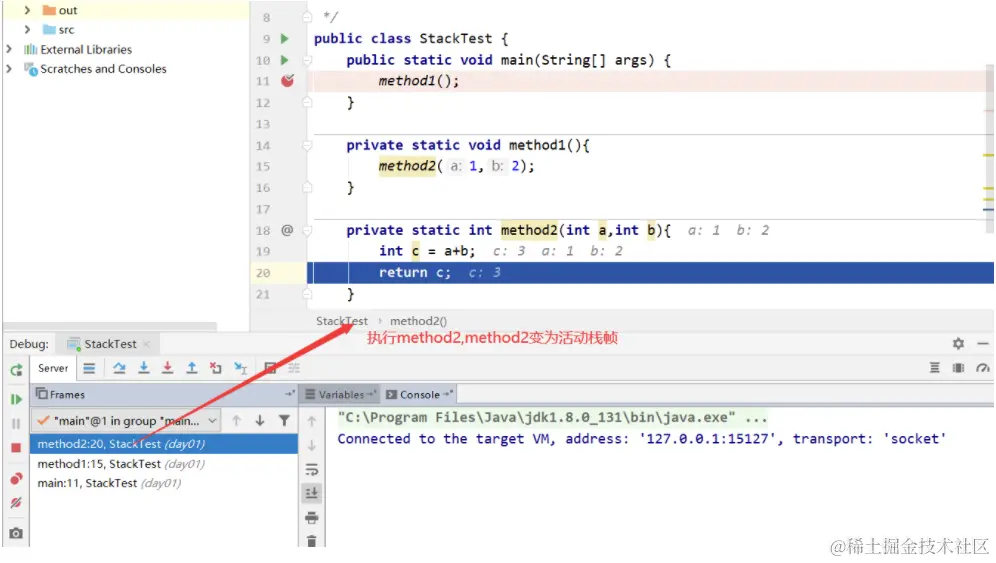This screenshot has height=563, width=996.
Task: Close the StackTest debug tab
Action: point(147,344)
